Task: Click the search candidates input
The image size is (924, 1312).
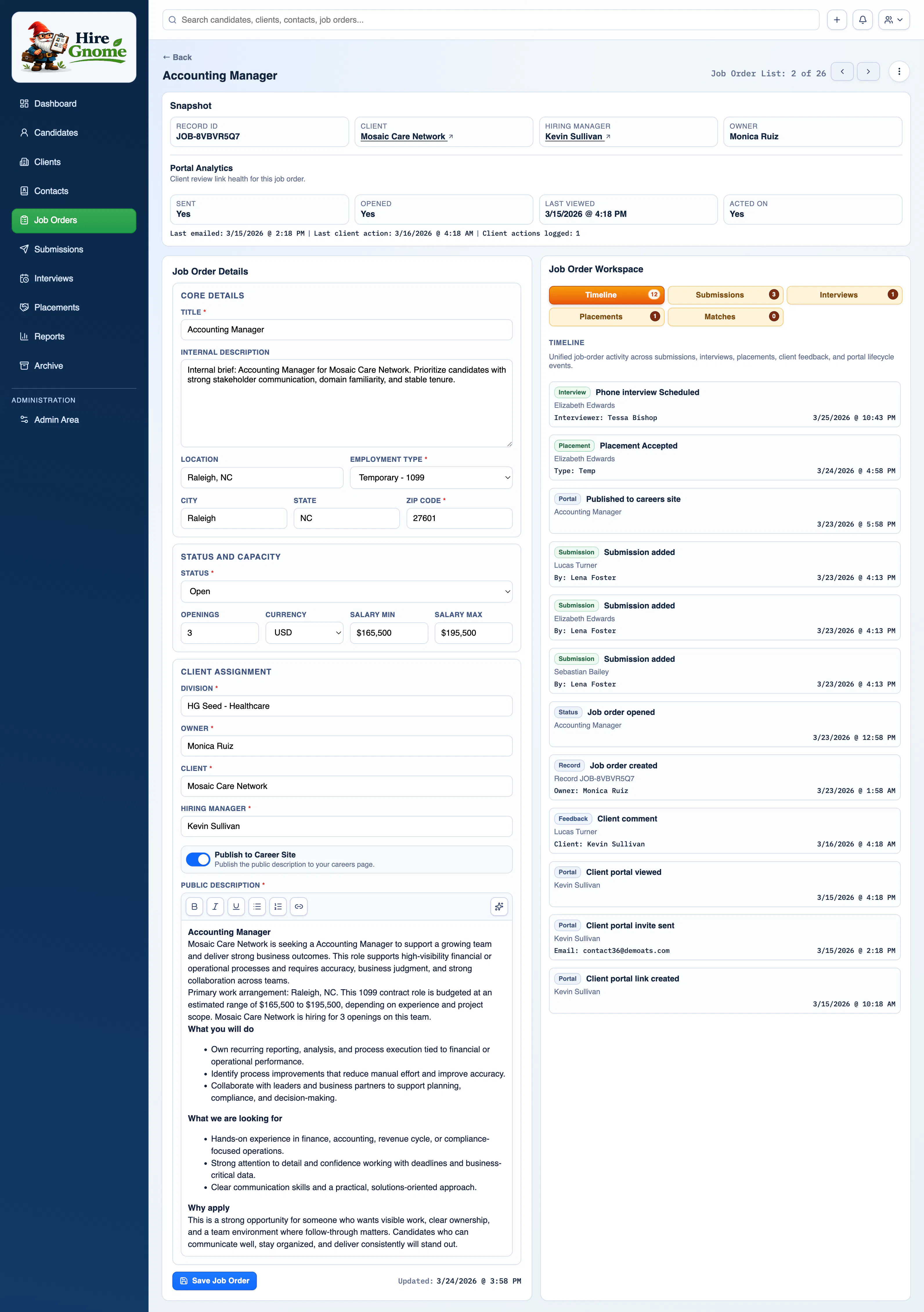Action: pos(491,20)
